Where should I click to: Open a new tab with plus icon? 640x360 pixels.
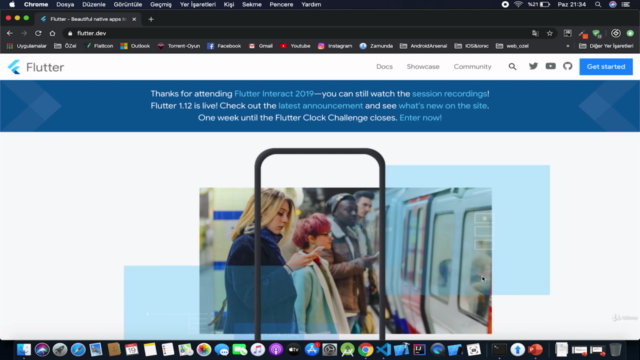[151, 19]
